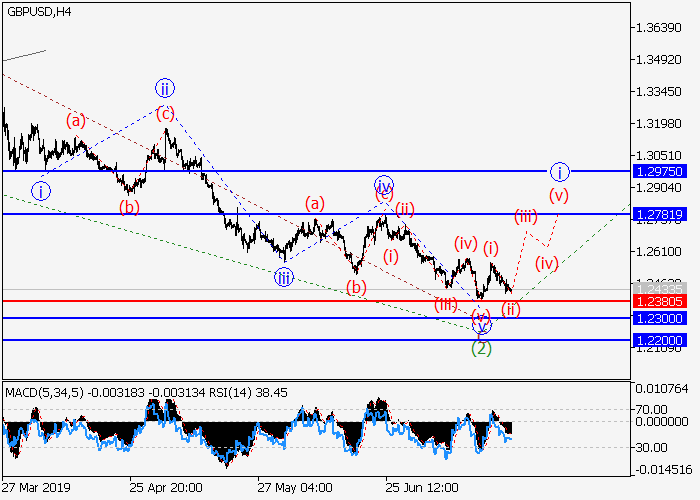Click the circled blue iv wave marker

[x=384, y=184]
